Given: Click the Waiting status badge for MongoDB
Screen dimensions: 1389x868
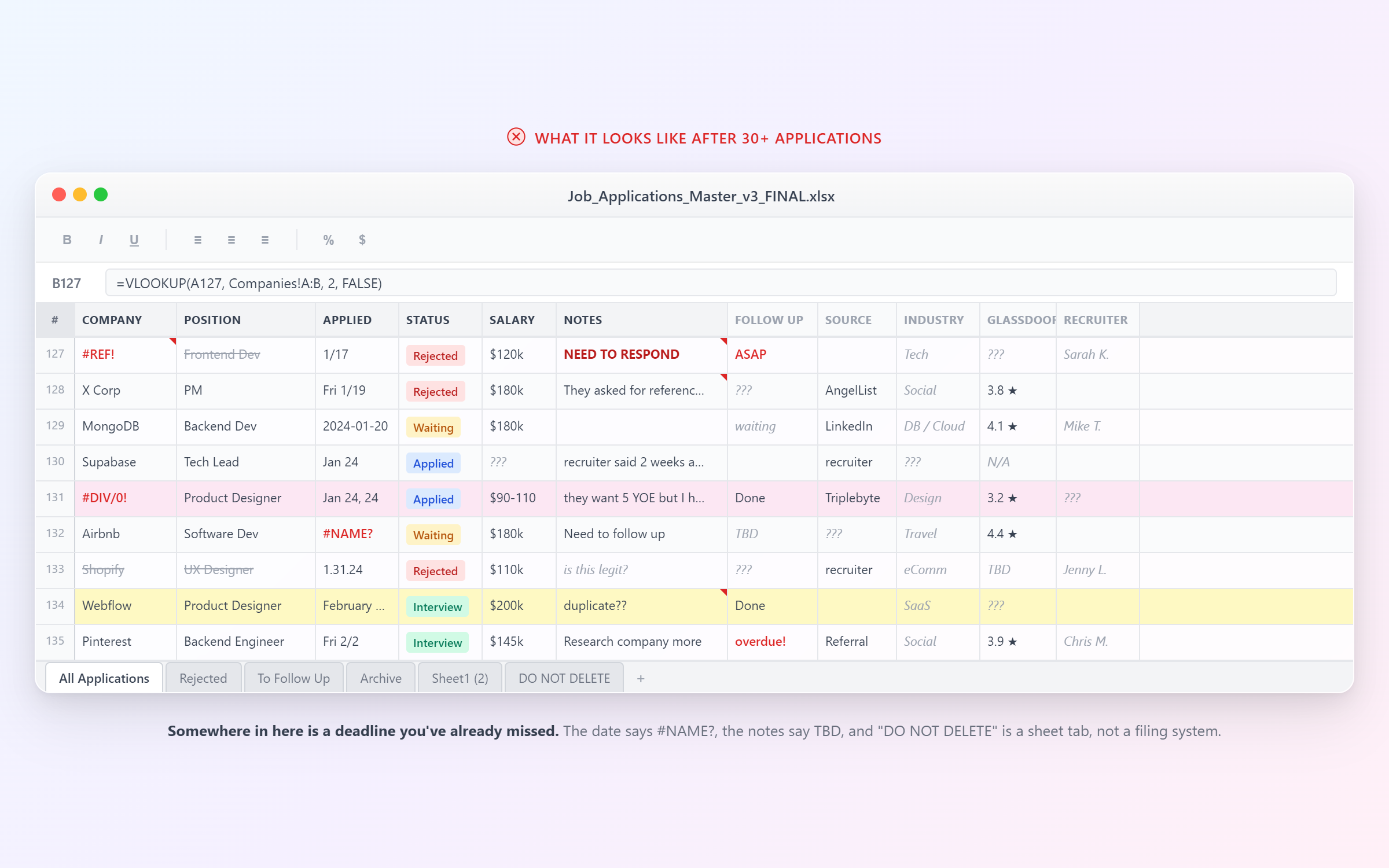Looking at the screenshot, I should (x=433, y=427).
